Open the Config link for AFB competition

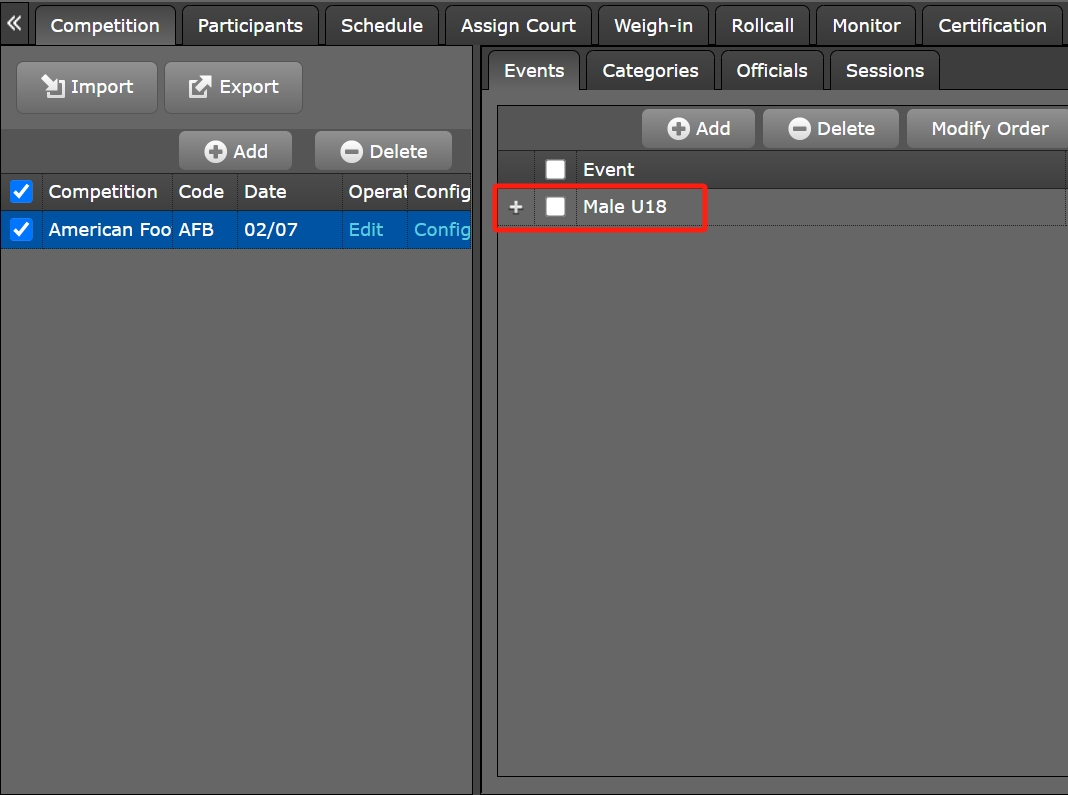[x=441, y=229]
